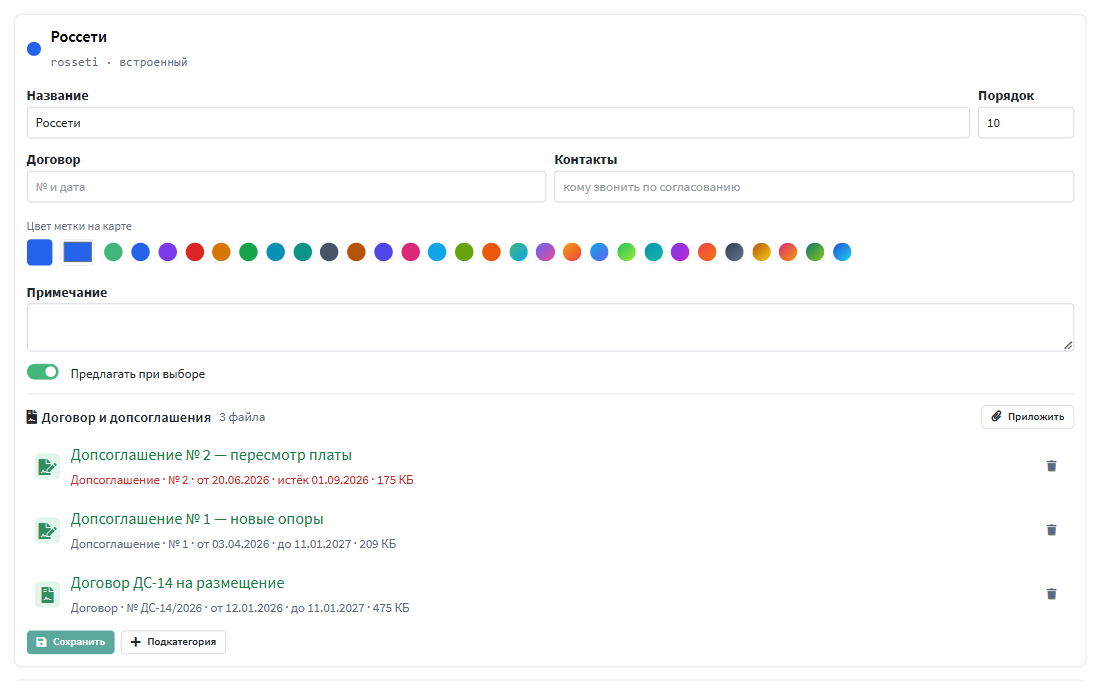Click the file icon next to Договор ДС-14
Screen dimensions: 1093x681
tap(47, 595)
